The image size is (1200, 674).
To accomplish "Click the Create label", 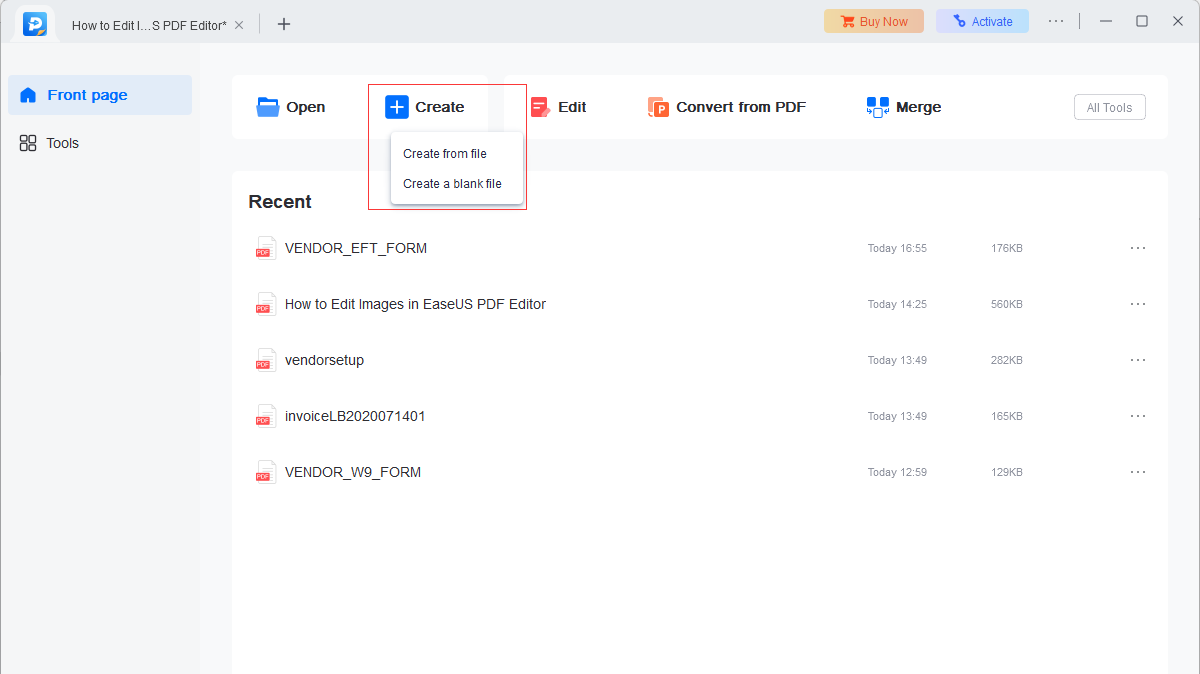I will pyautogui.click(x=440, y=107).
